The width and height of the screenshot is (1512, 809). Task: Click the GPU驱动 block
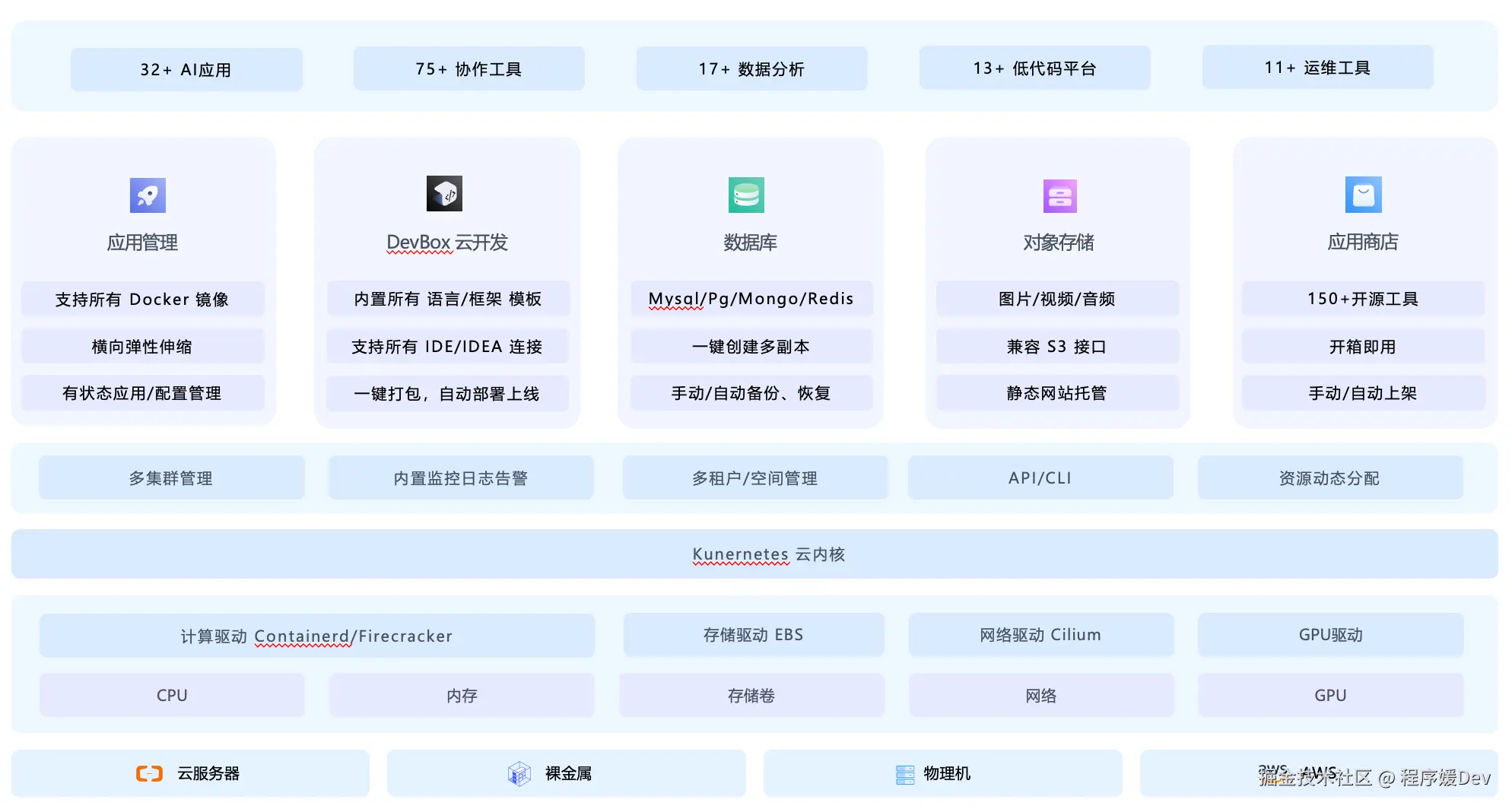(1331, 635)
